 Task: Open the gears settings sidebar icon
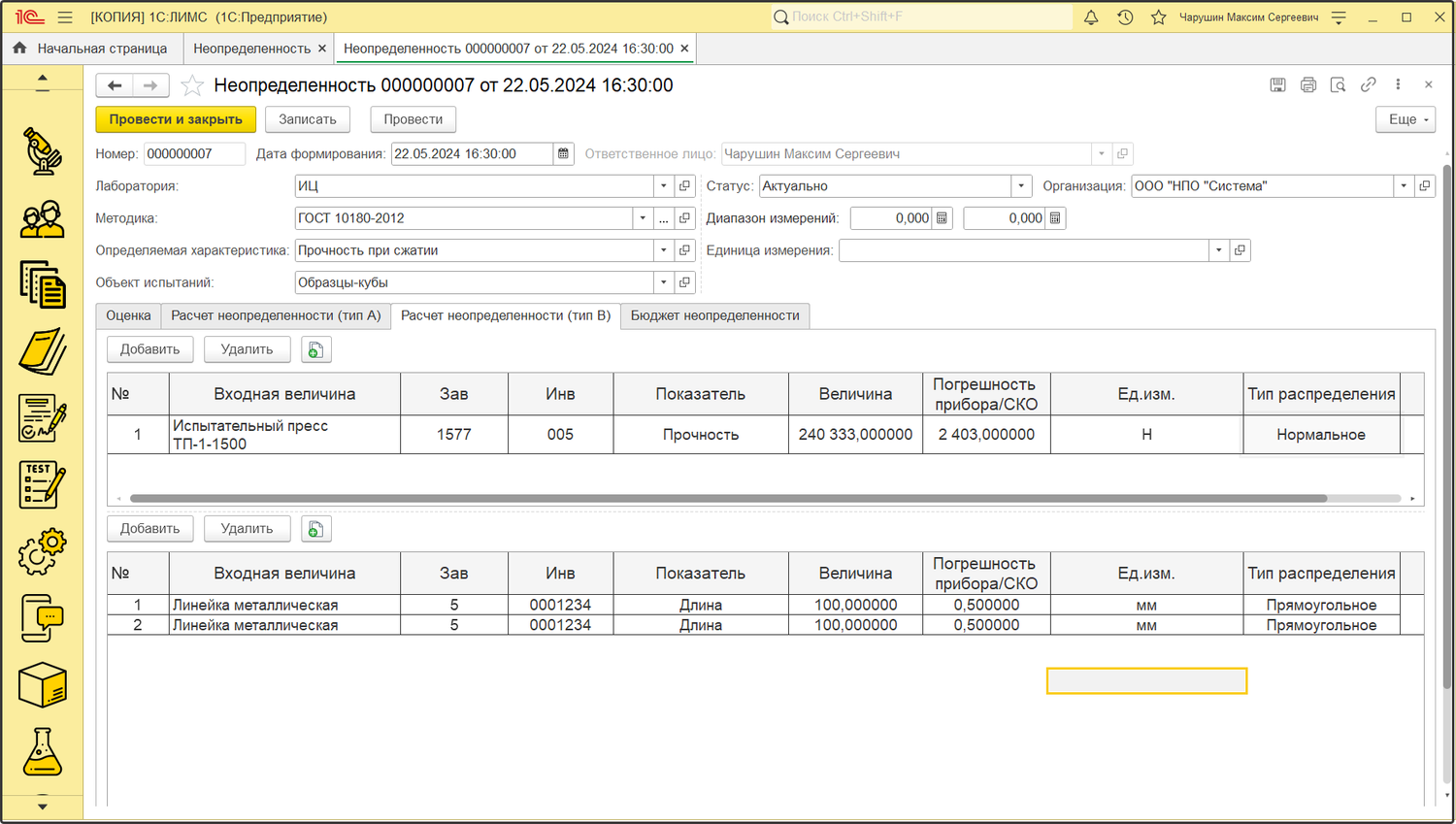[x=42, y=551]
